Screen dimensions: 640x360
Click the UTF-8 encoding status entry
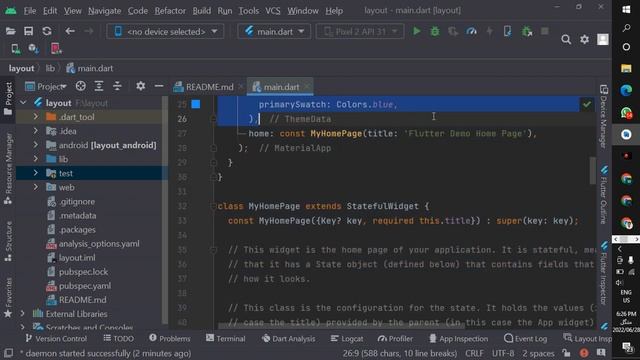503,353
